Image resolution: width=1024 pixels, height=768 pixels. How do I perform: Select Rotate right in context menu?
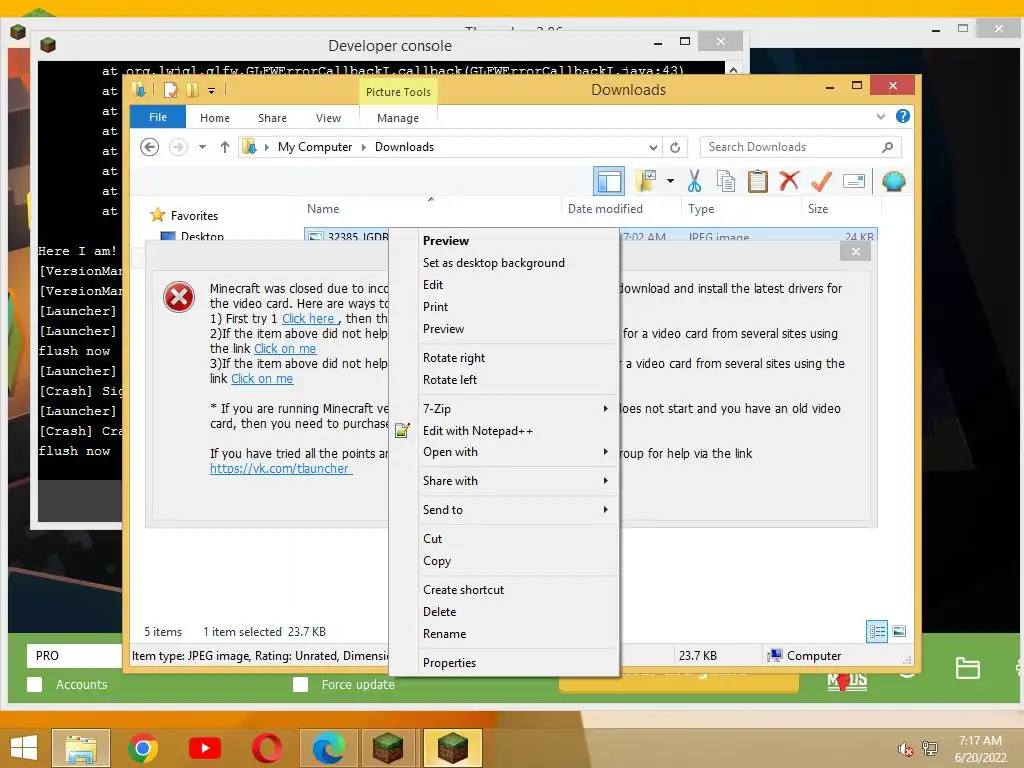[x=454, y=358]
